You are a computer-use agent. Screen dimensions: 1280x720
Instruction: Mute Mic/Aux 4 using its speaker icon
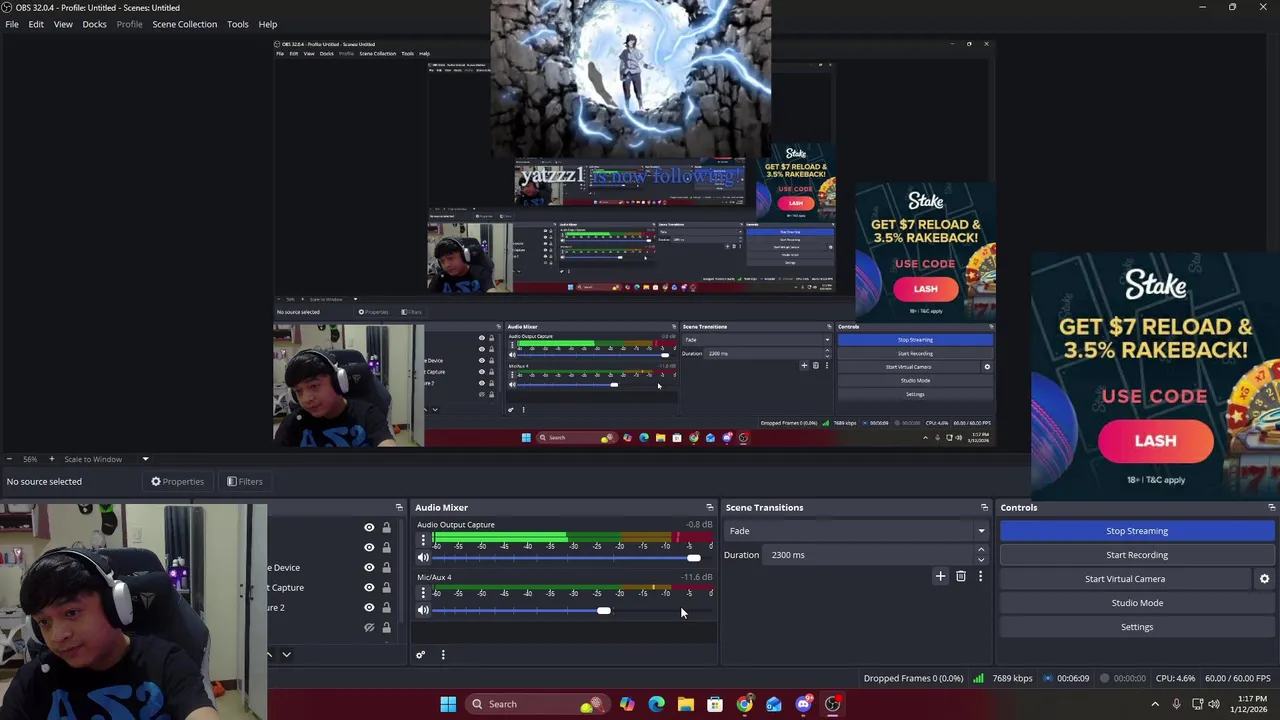tap(423, 610)
